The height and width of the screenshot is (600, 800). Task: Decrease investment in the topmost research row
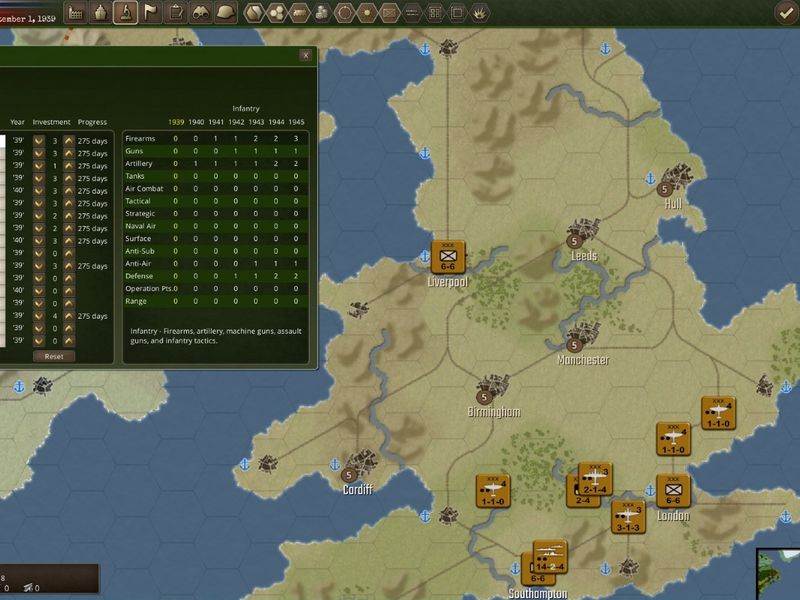tap(39, 141)
